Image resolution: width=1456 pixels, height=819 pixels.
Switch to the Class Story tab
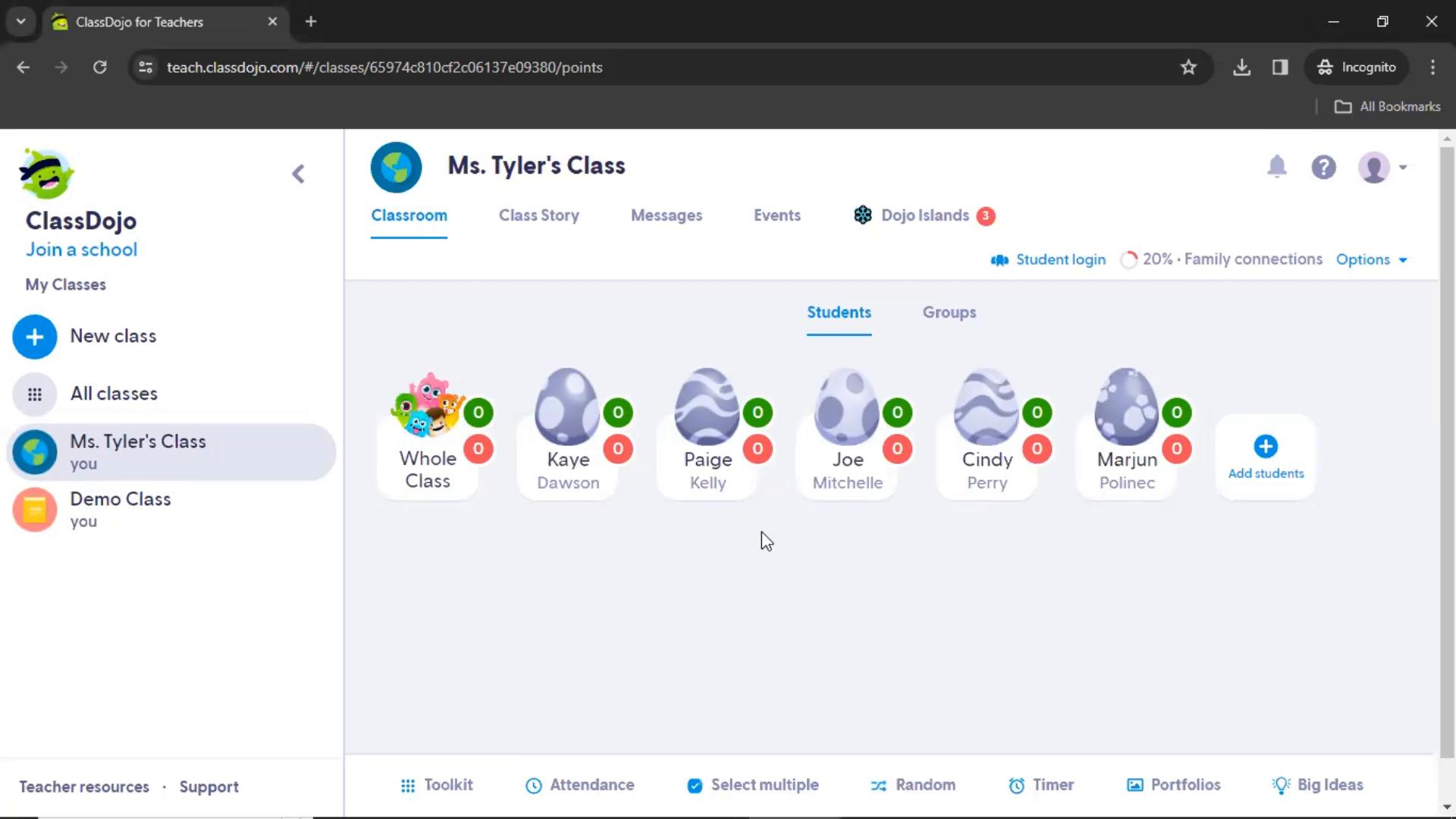point(539,215)
